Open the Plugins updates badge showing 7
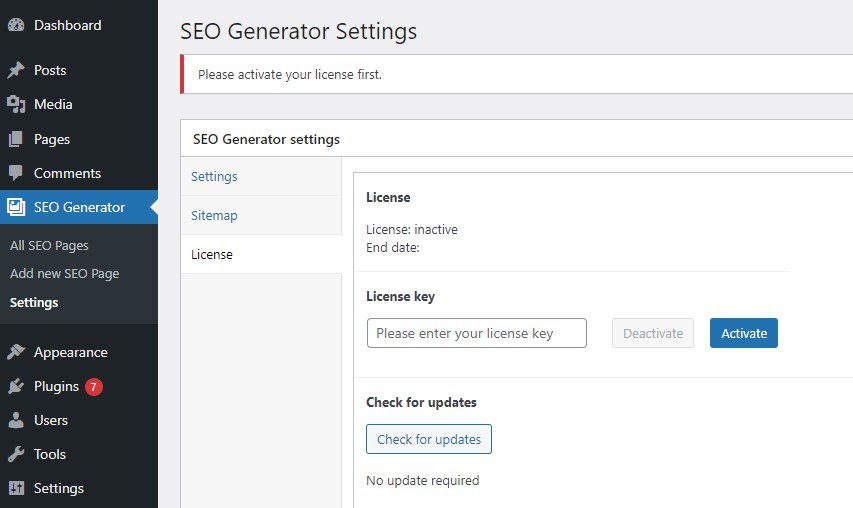 (94, 387)
